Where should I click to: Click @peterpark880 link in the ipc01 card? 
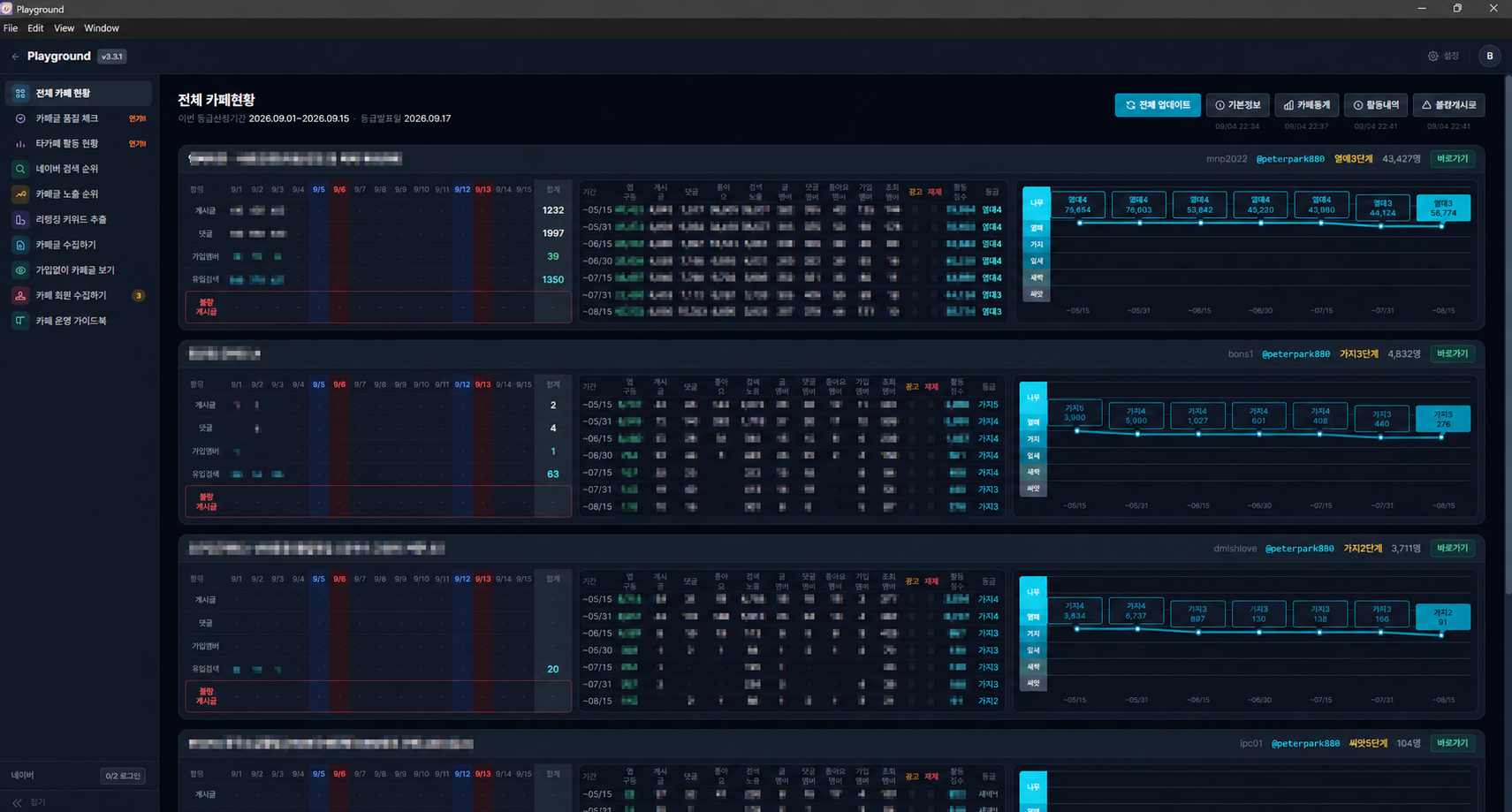1305,744
